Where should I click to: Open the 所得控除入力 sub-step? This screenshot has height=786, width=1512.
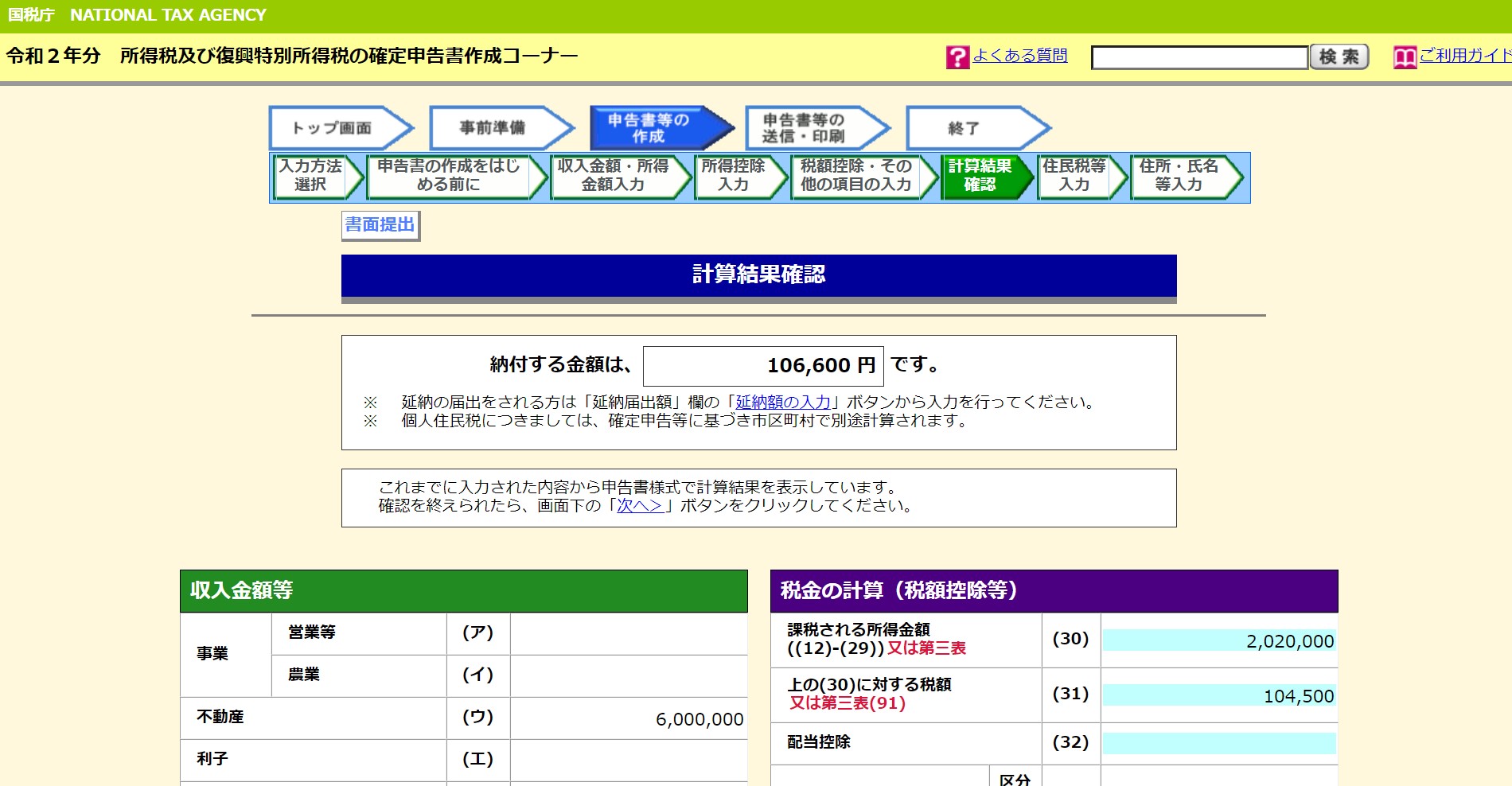click(x=734, y=176)
